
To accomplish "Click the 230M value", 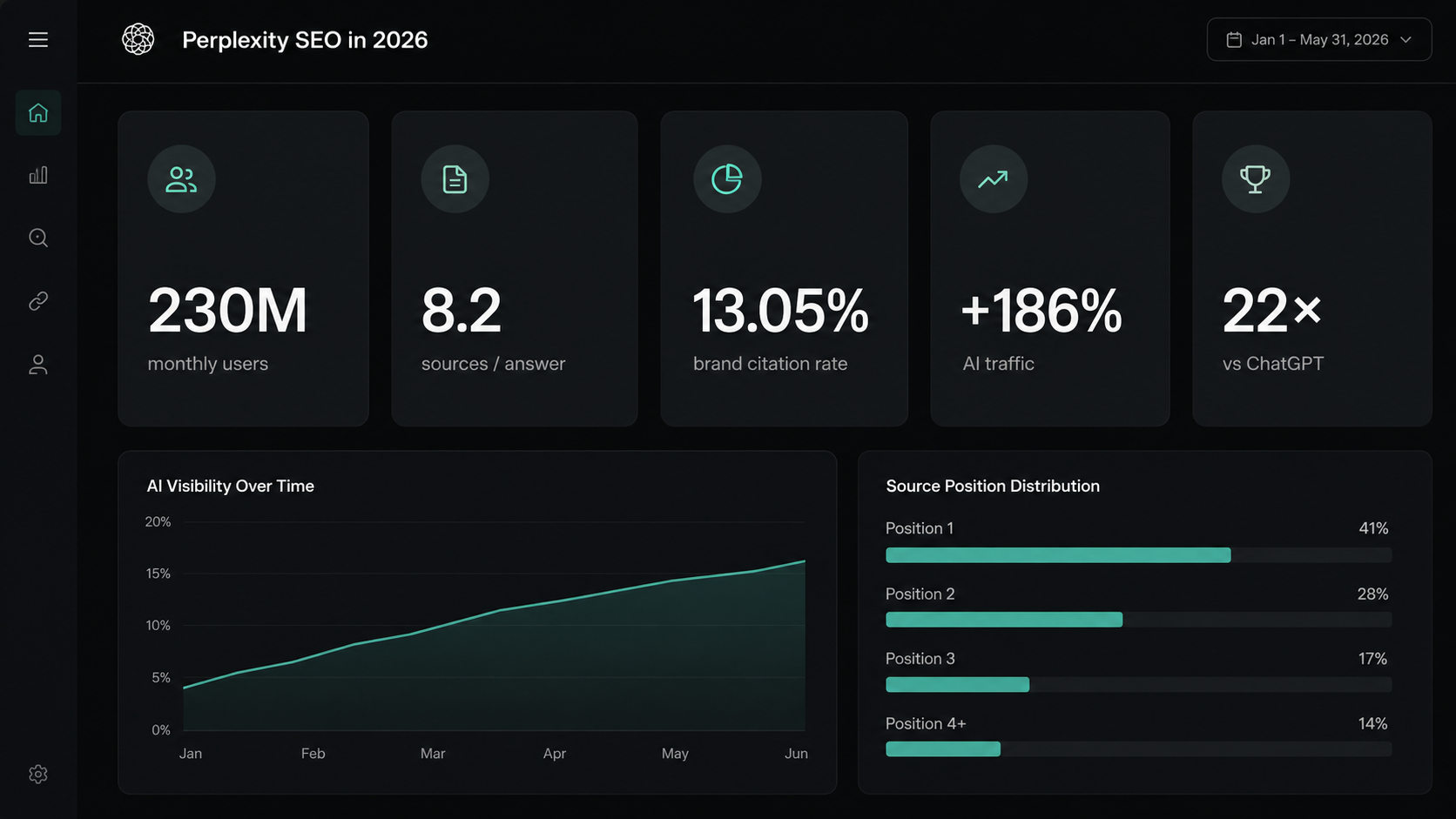I will (x=227, y=311).
